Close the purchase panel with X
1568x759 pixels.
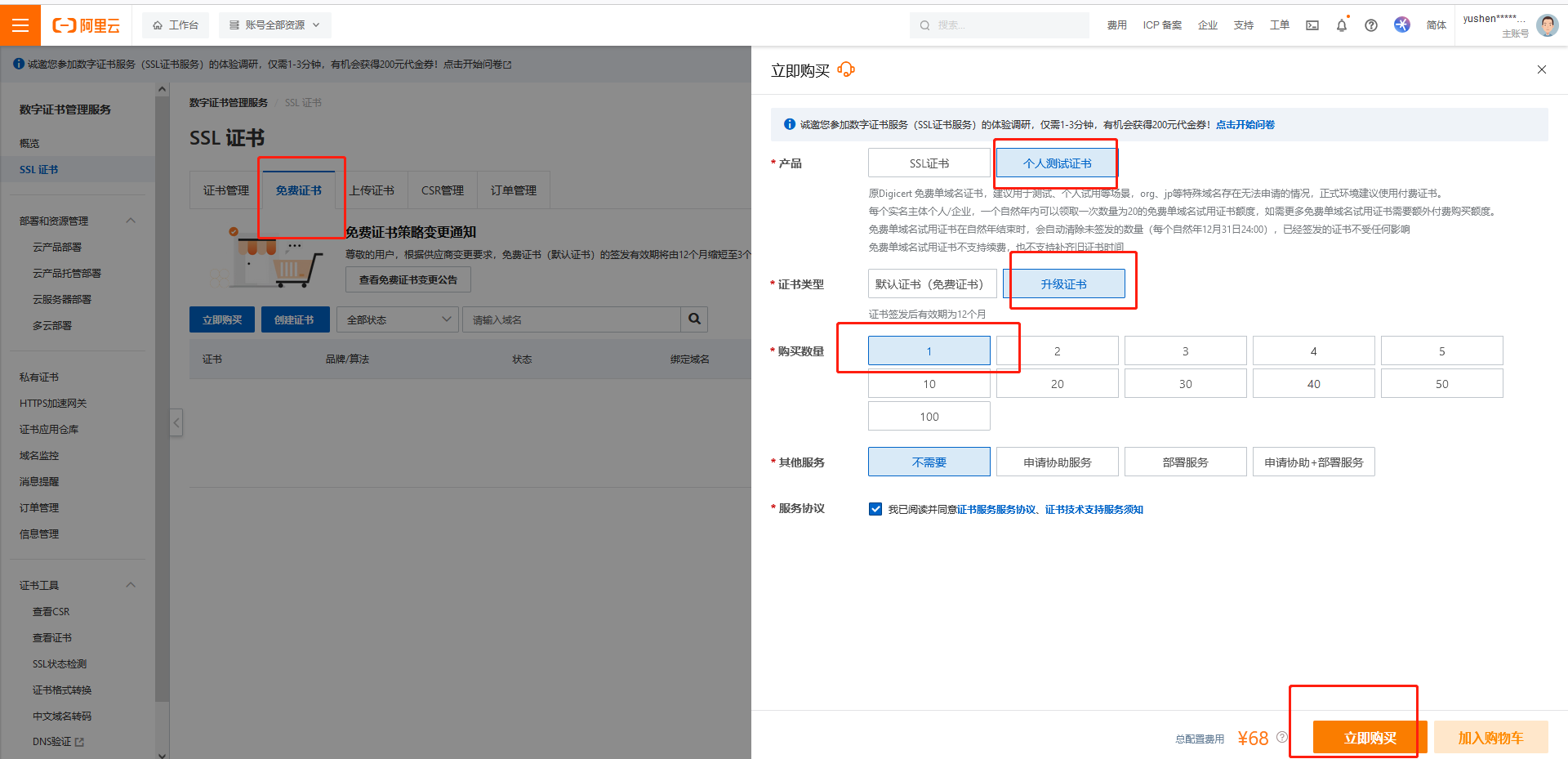point(1541,69)
